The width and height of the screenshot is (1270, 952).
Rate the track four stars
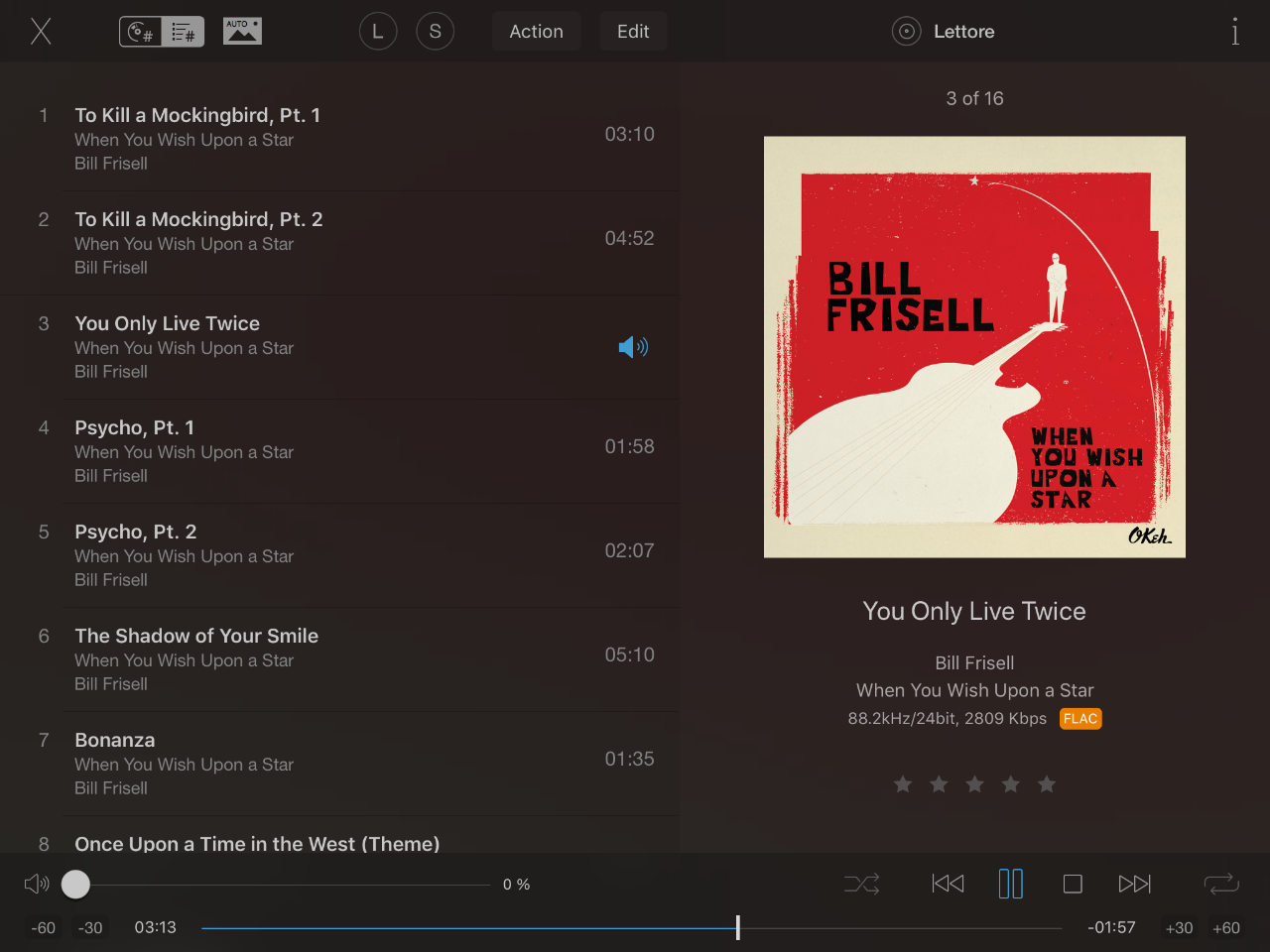1010,784
